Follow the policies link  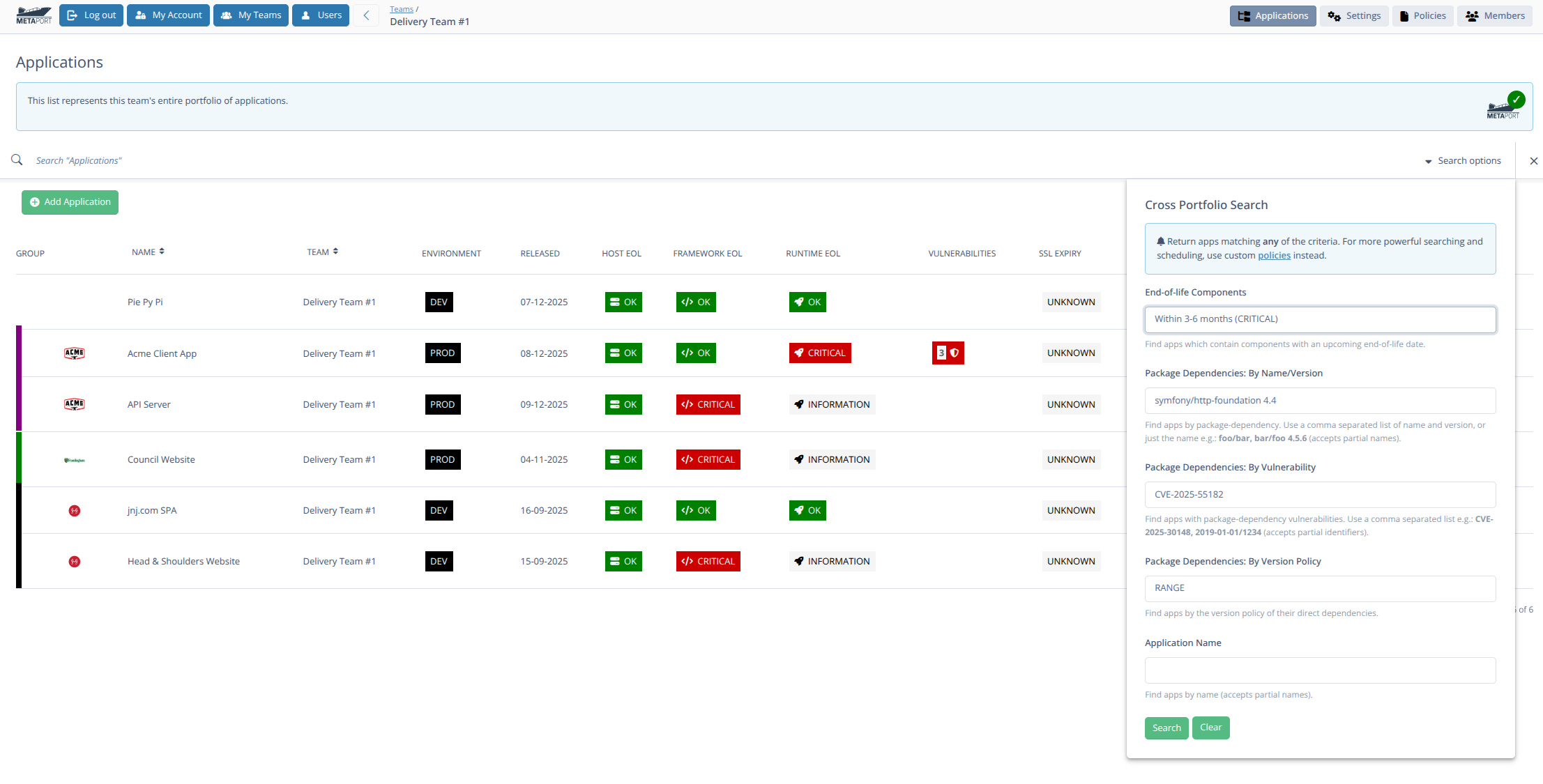click(x=1274, y=256)
